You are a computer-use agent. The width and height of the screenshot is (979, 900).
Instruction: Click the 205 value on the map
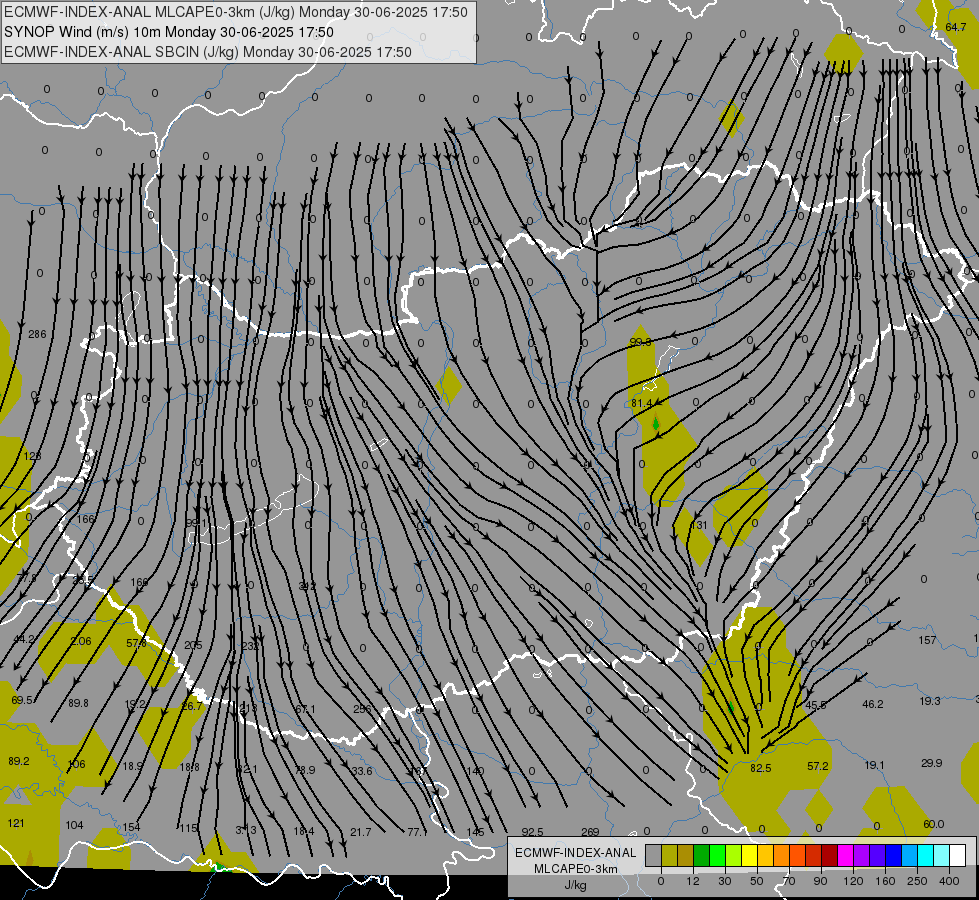tap(193, 645)
